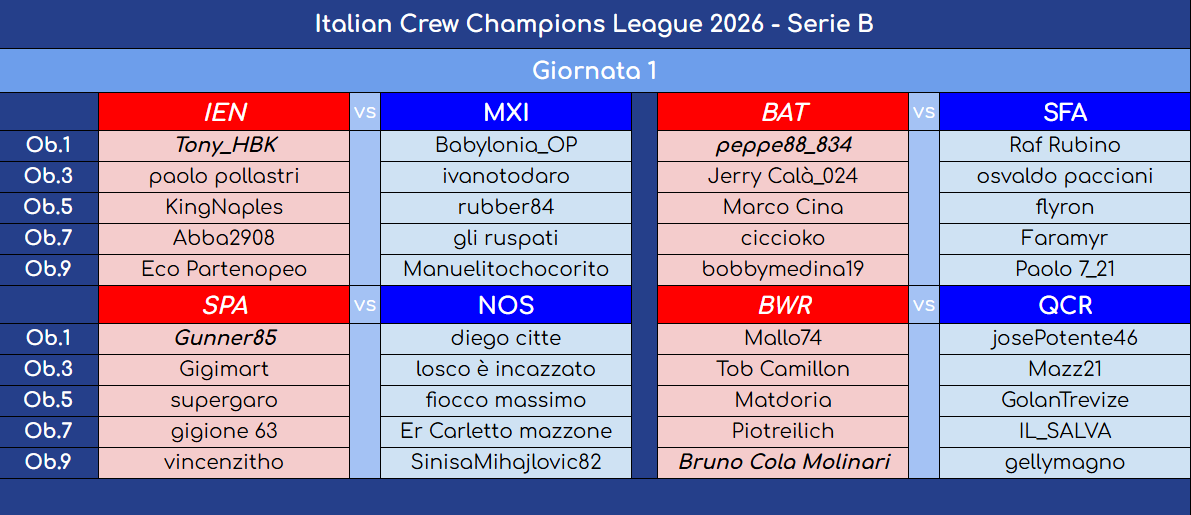Select the BAT team header cell
This screenshot has height=515, width=1191.
(x=784, y=112)
